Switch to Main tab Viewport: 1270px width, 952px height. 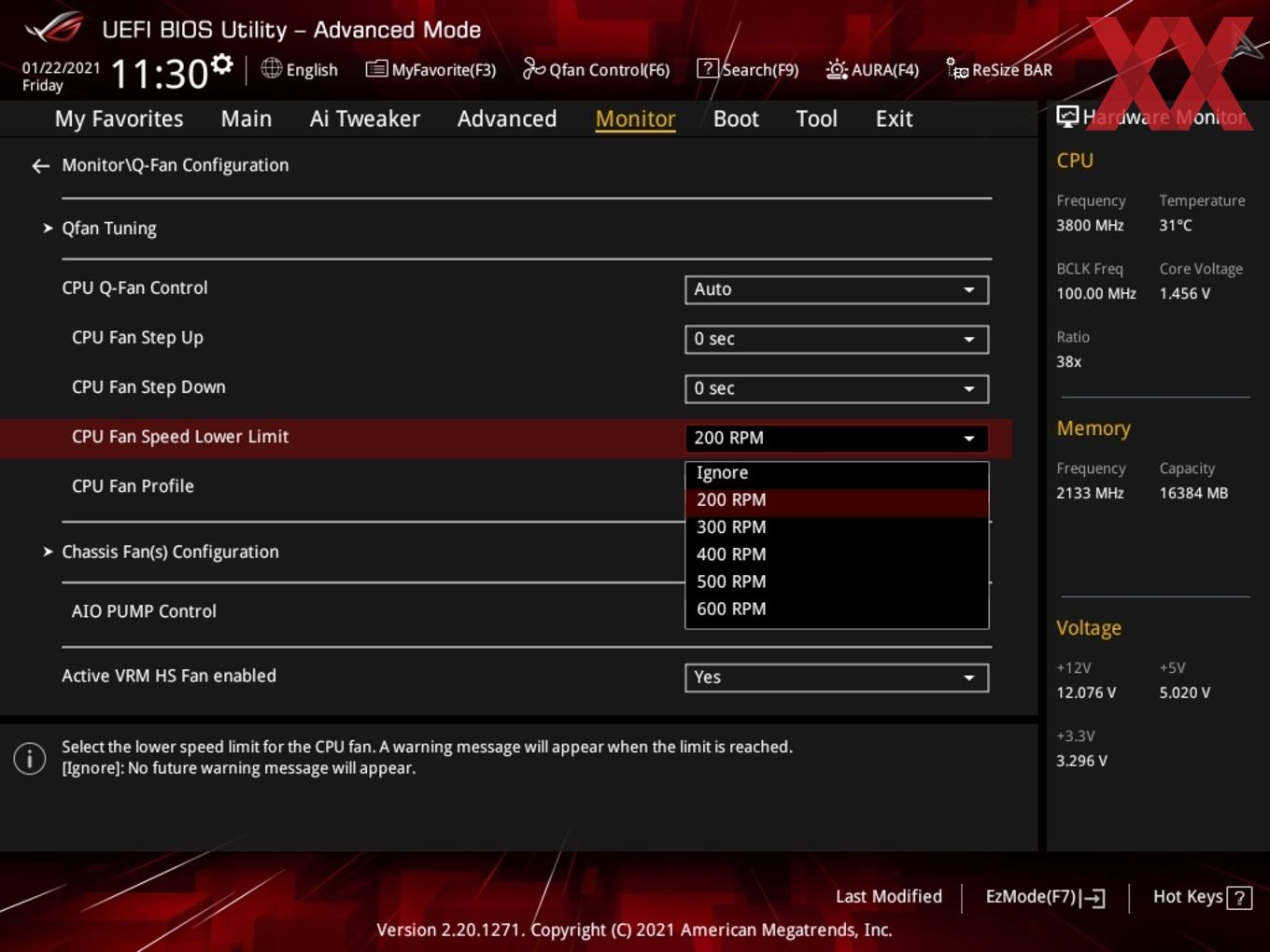point(247,119)
